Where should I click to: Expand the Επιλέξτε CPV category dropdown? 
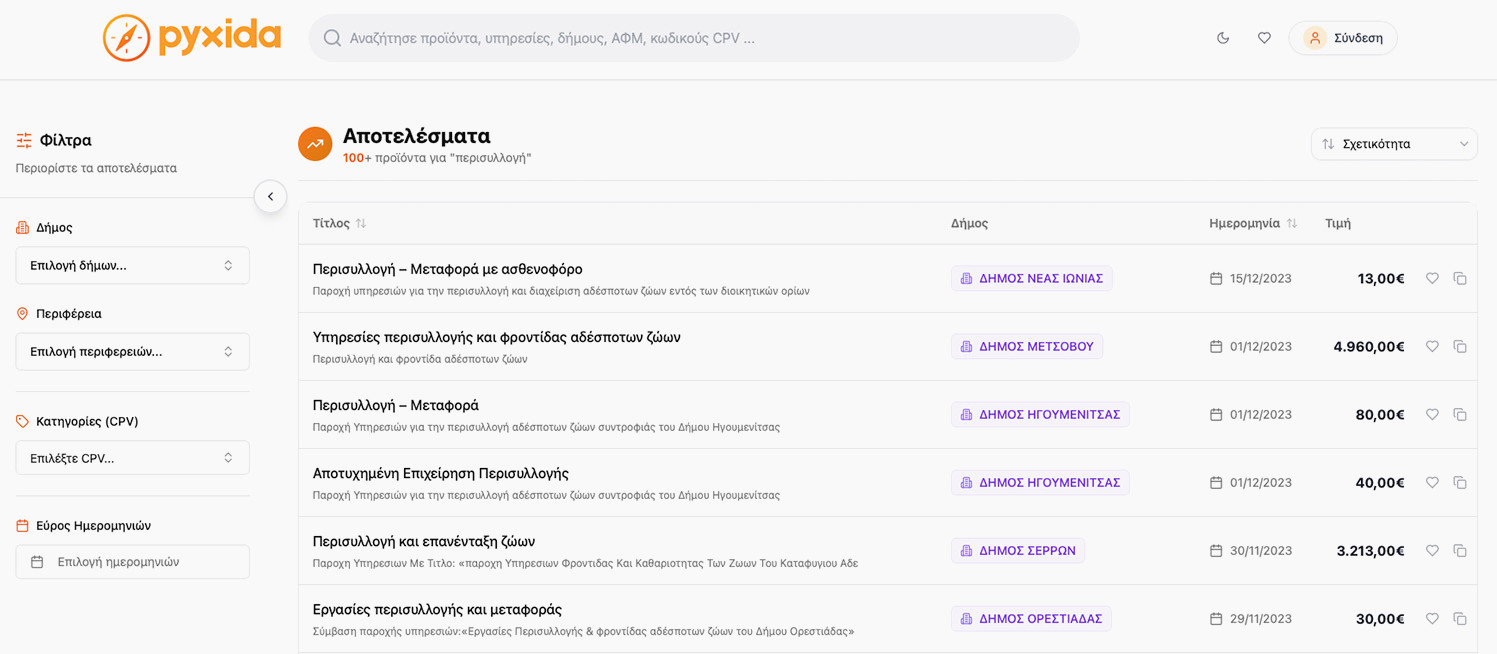pos(132,458)
